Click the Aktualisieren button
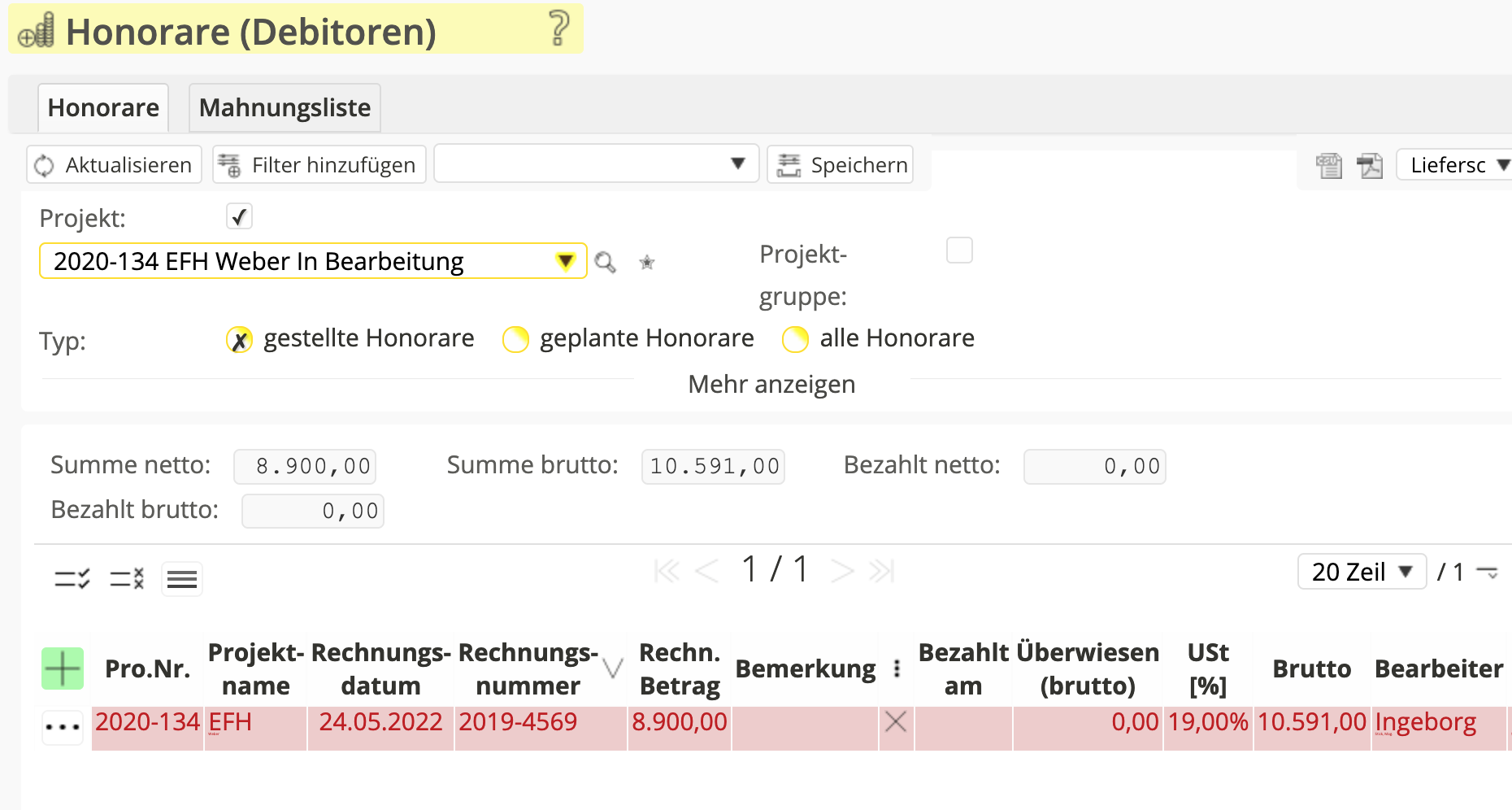 (114, 165)
